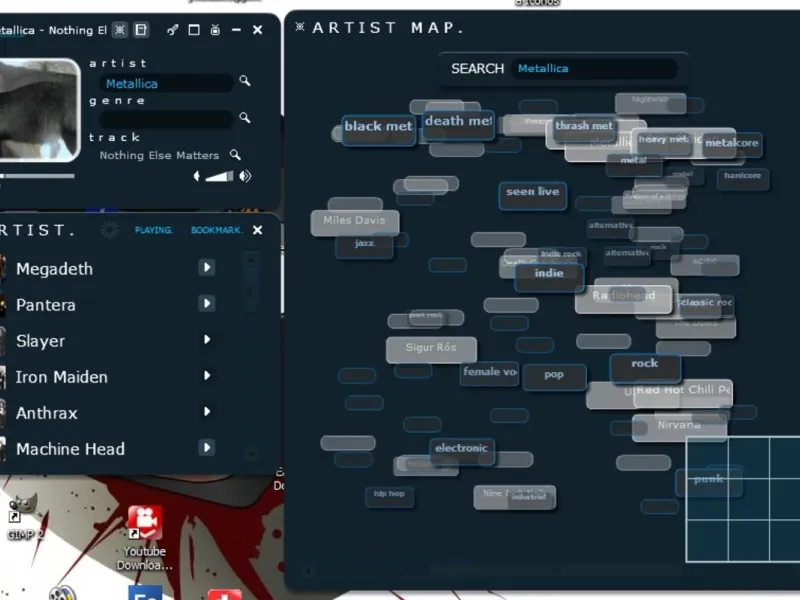Click the TV video mode icon in player
Screen dimensions: 800x600
215,30
